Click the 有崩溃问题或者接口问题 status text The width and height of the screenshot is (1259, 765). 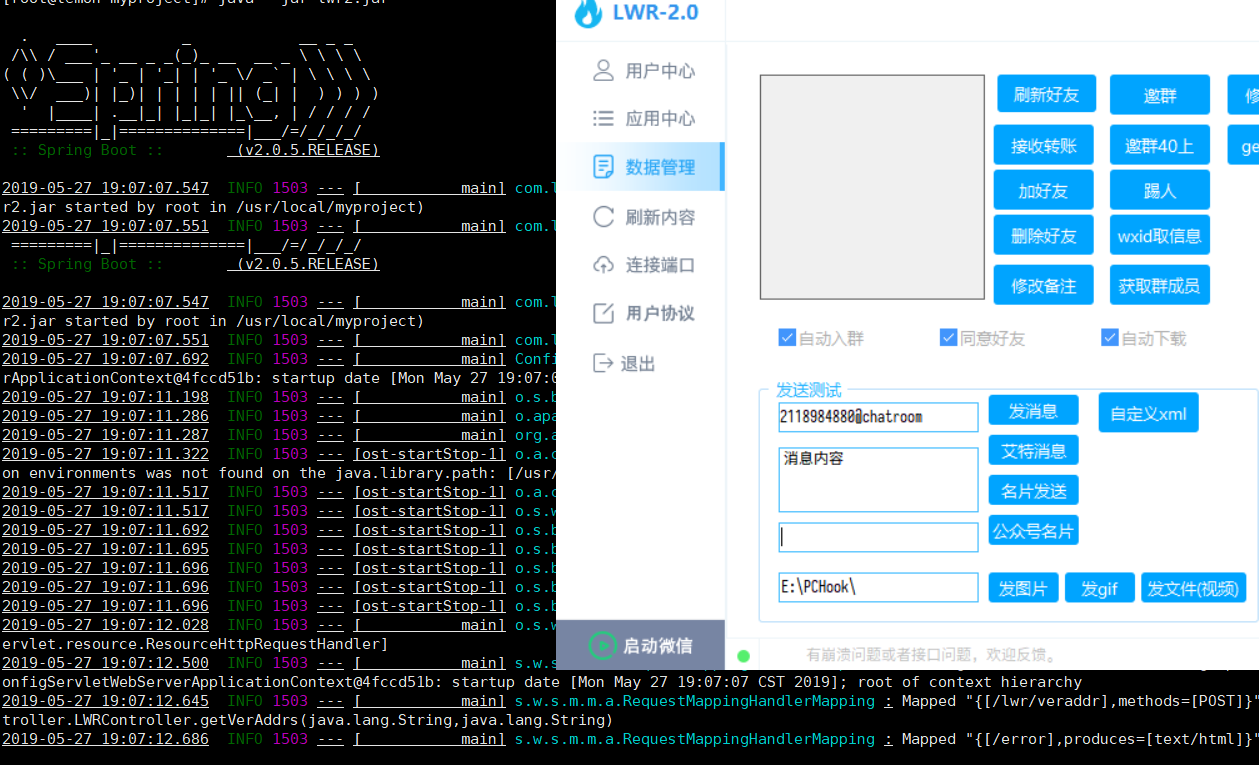click(x=932, y=655)
